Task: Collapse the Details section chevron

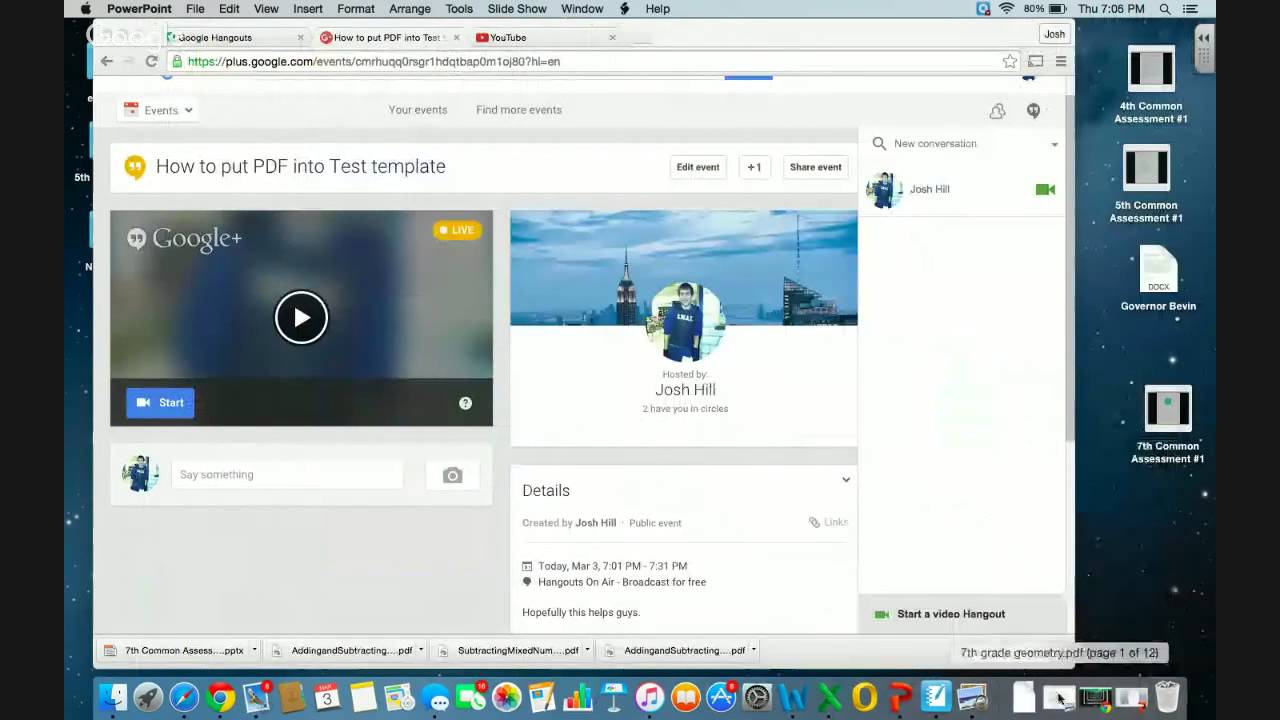Action: coord(846,480)
